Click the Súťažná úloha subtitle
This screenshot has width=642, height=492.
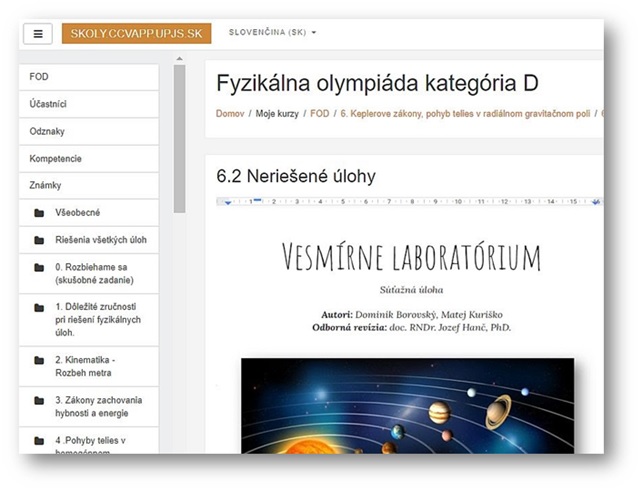coord(411,290)
